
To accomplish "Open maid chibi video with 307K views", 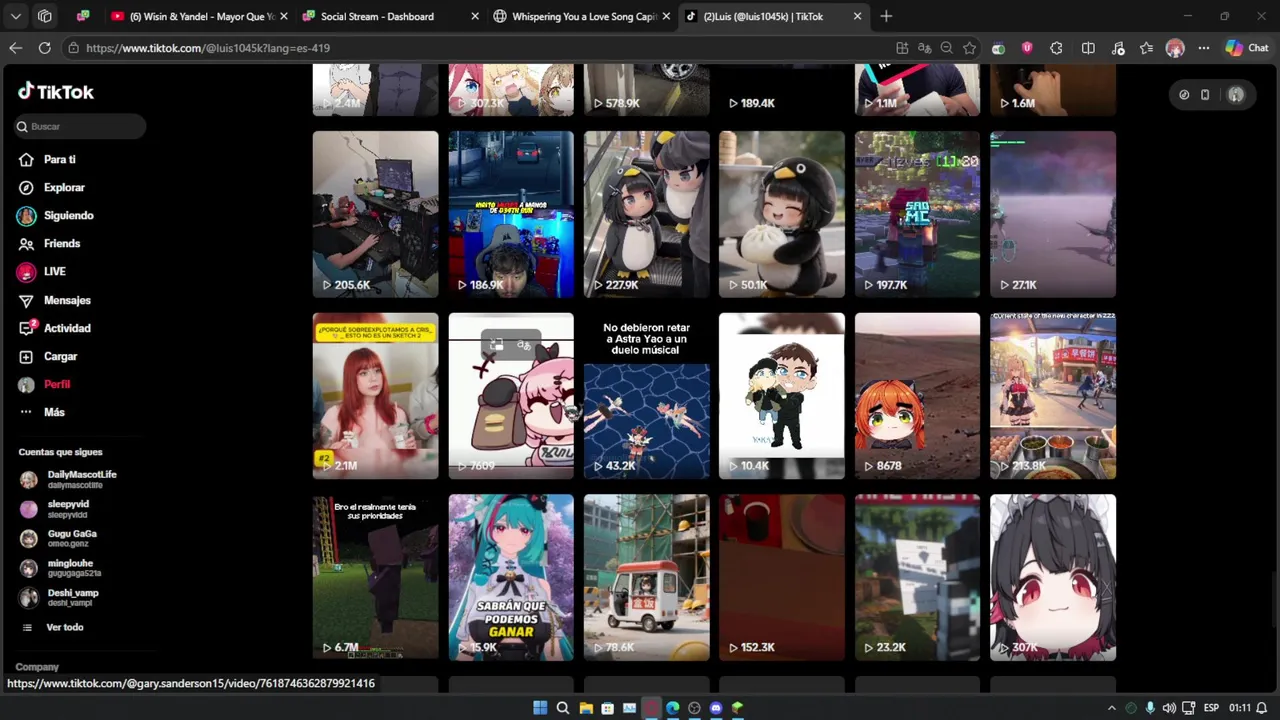I will (1053, 577).
